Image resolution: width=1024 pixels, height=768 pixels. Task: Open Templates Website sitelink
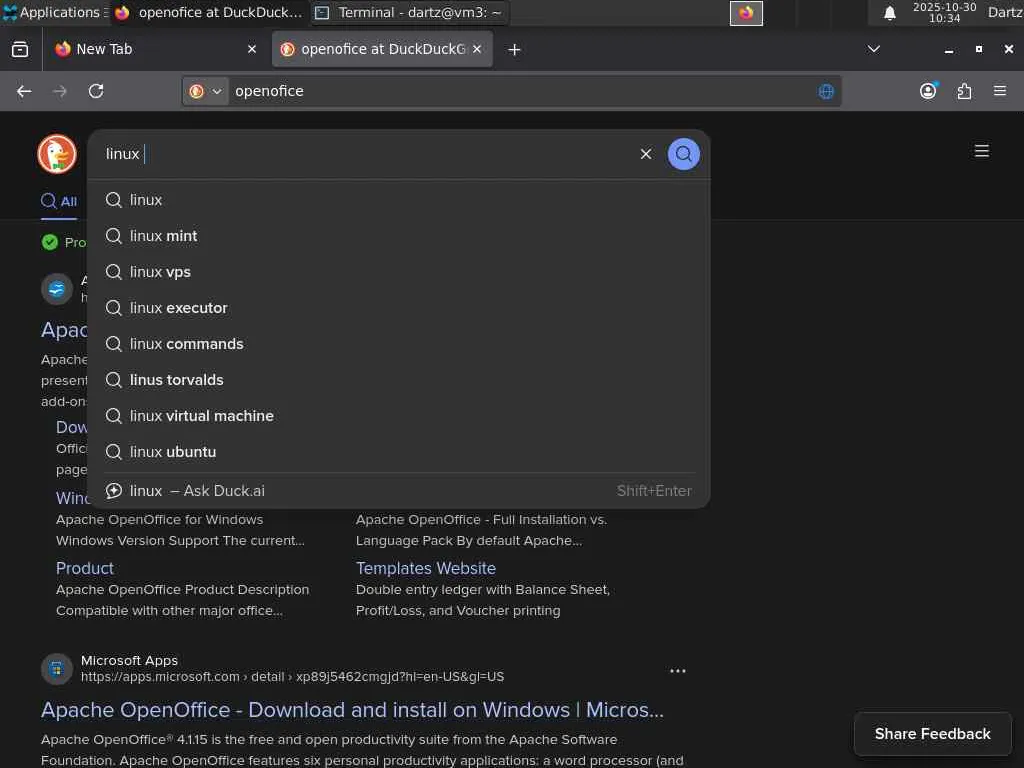click(426, 568)
